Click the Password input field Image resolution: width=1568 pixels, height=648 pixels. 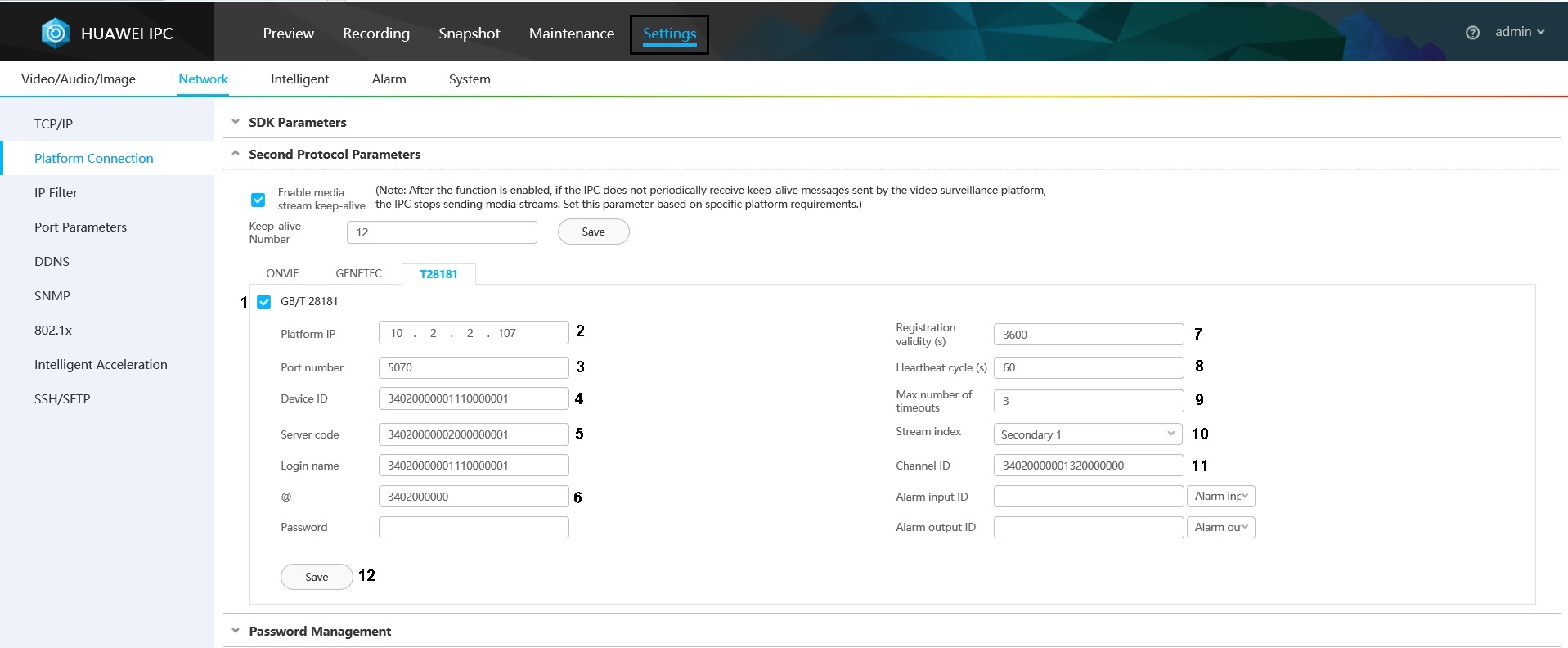pyautogui.click(x=473, y=527)
